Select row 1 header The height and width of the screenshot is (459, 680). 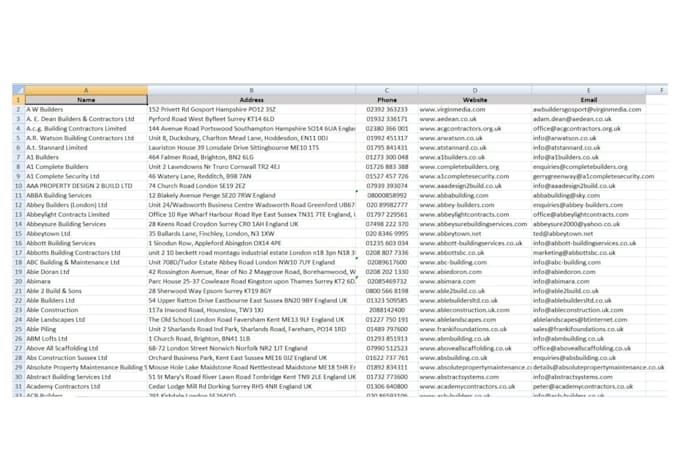coord(18,100)
